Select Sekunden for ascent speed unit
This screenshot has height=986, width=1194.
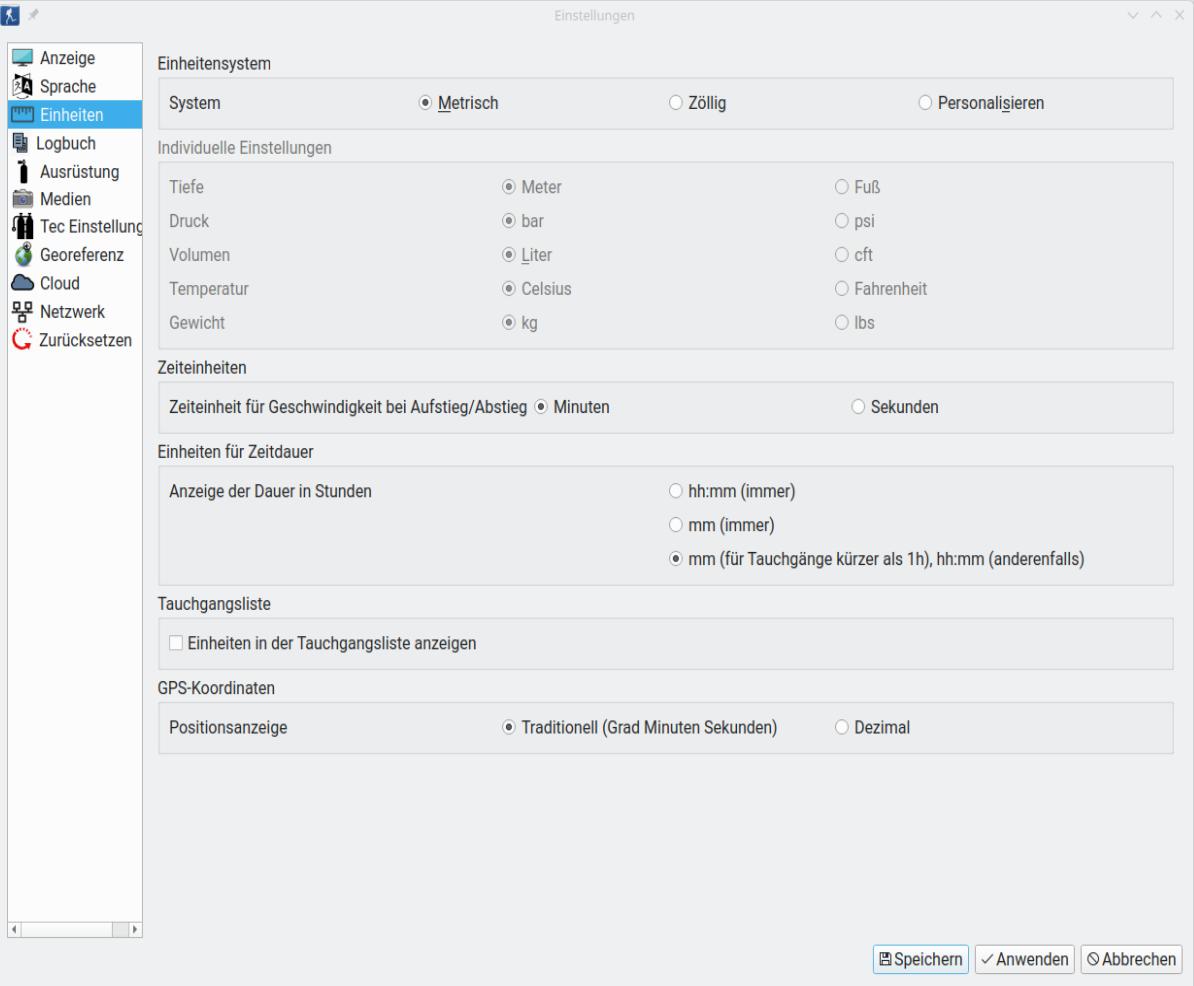857,407
